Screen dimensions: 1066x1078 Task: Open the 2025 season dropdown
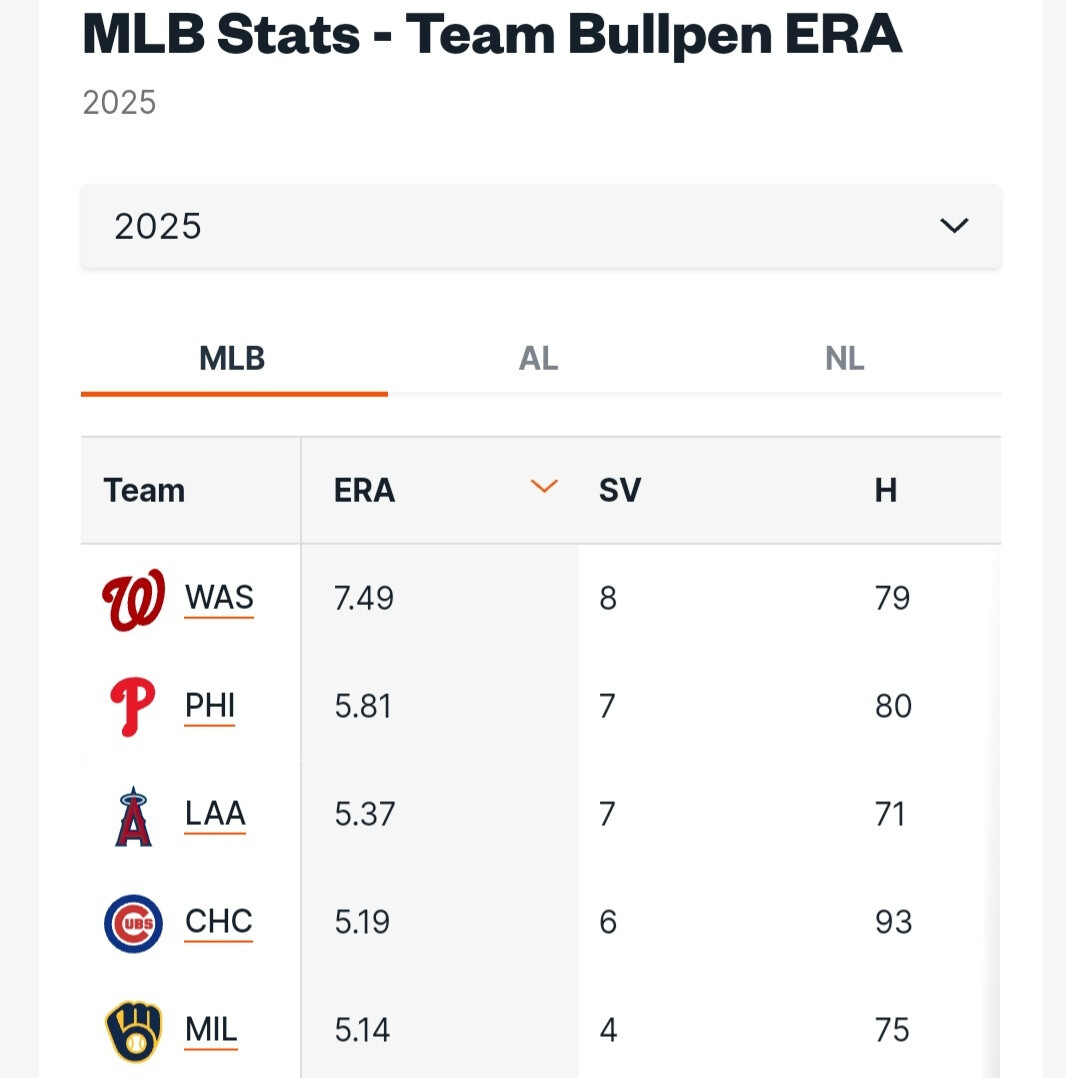540,226
